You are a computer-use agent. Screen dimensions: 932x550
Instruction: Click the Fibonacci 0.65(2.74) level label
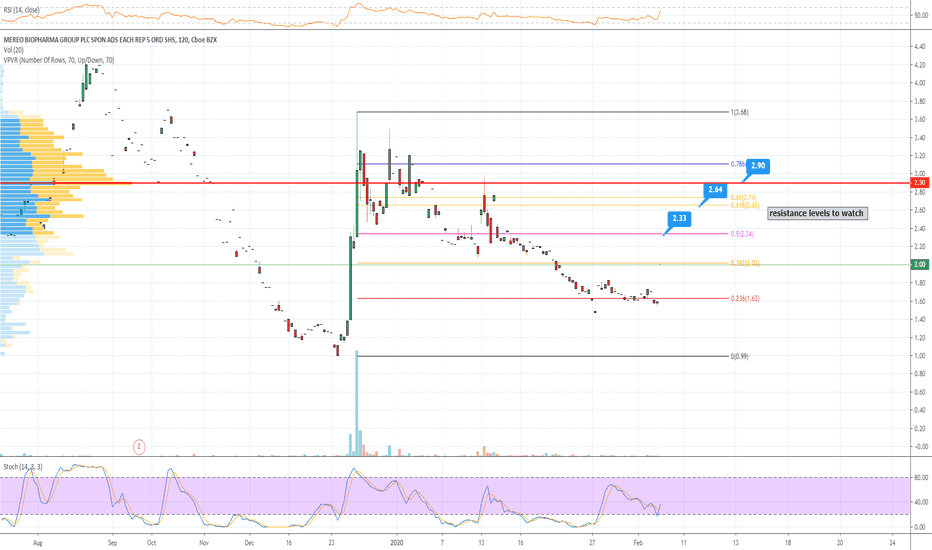pyautogui.click(x=744, y=197)
